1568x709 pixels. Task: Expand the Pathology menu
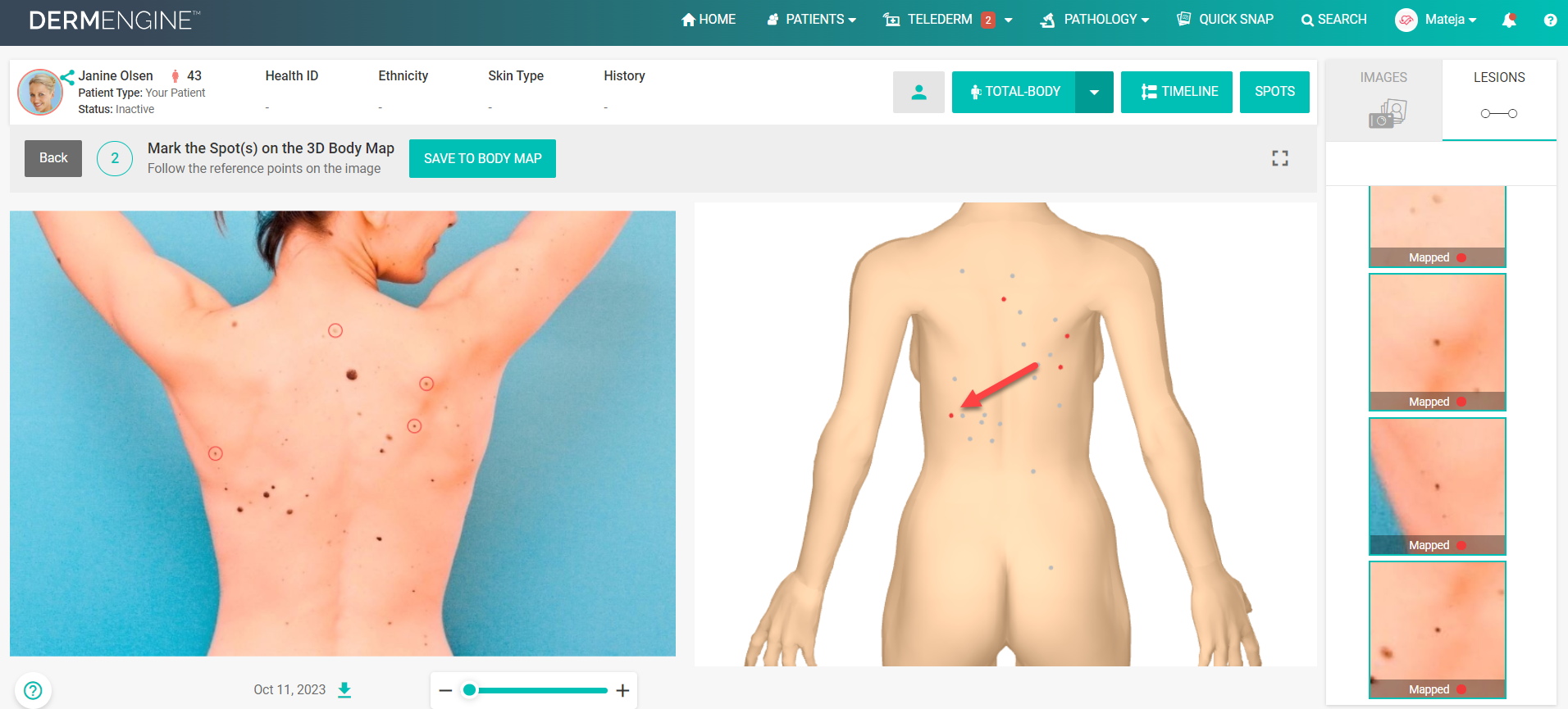point(1095,19)
